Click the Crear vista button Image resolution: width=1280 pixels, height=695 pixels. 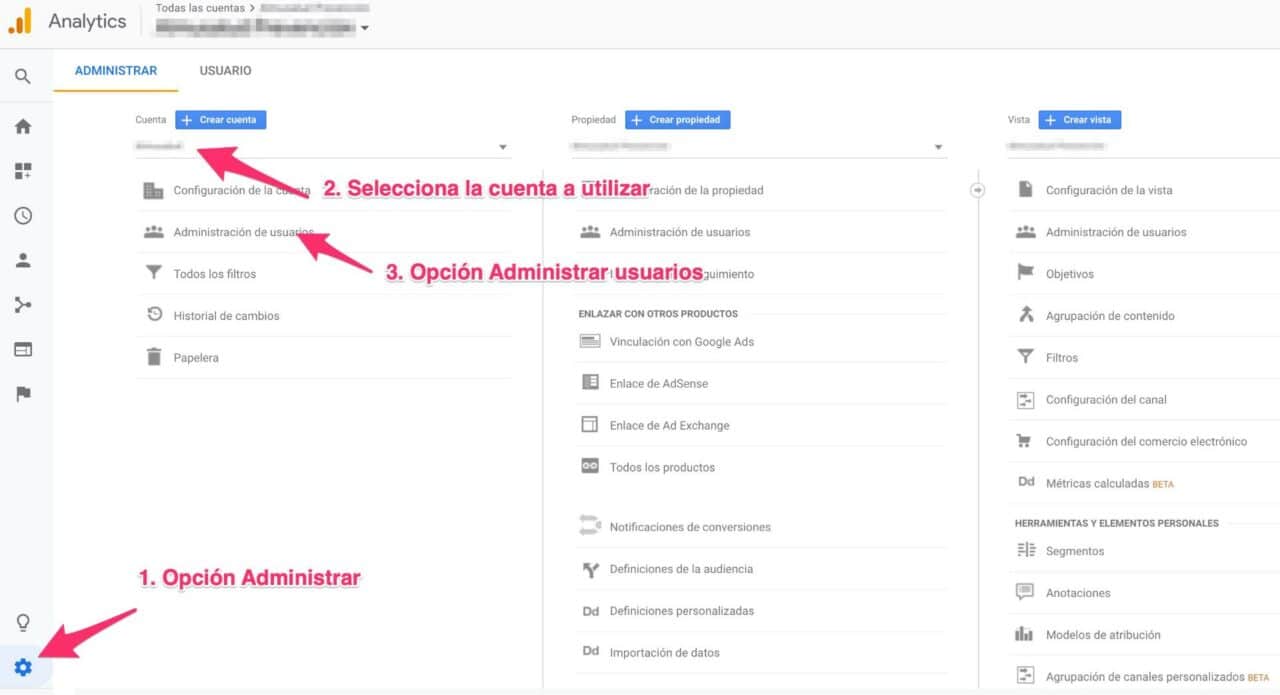1079,119
